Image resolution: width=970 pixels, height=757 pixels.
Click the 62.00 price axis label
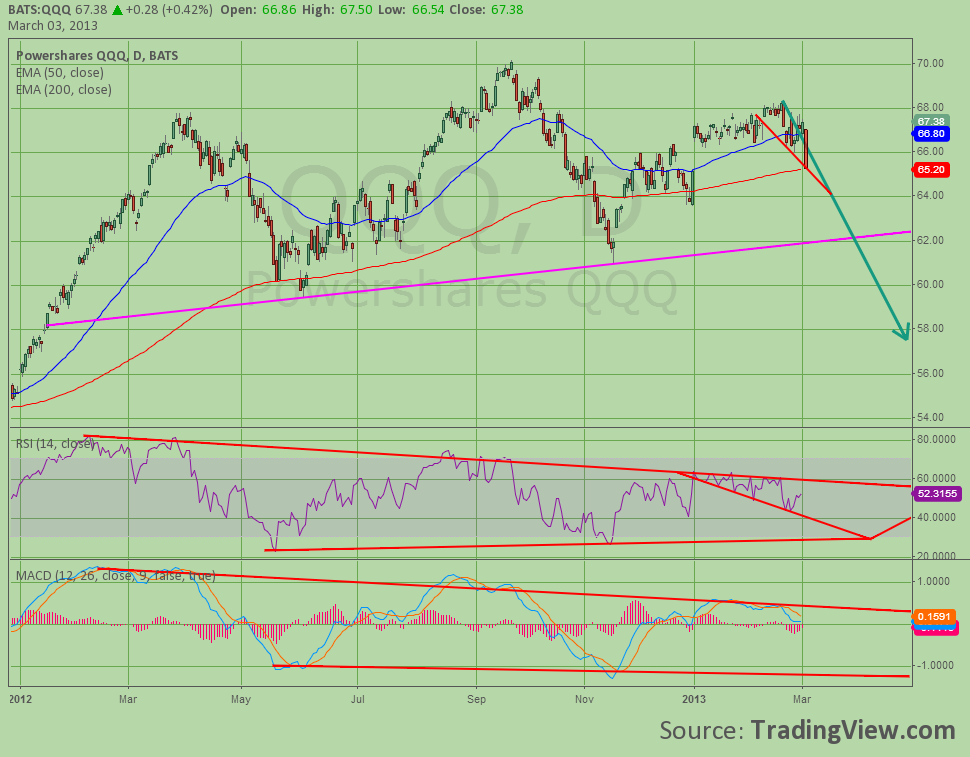(930, 240)
